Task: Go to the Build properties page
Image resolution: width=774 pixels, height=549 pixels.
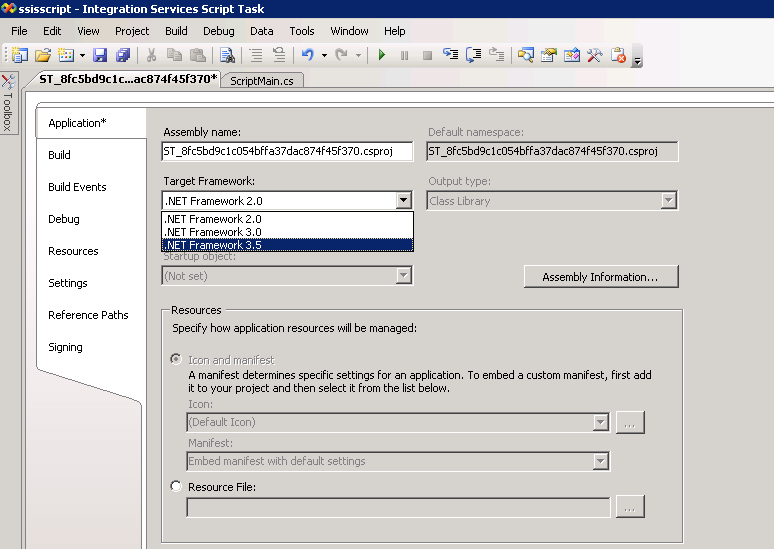Action: click(x=59, y=155)
